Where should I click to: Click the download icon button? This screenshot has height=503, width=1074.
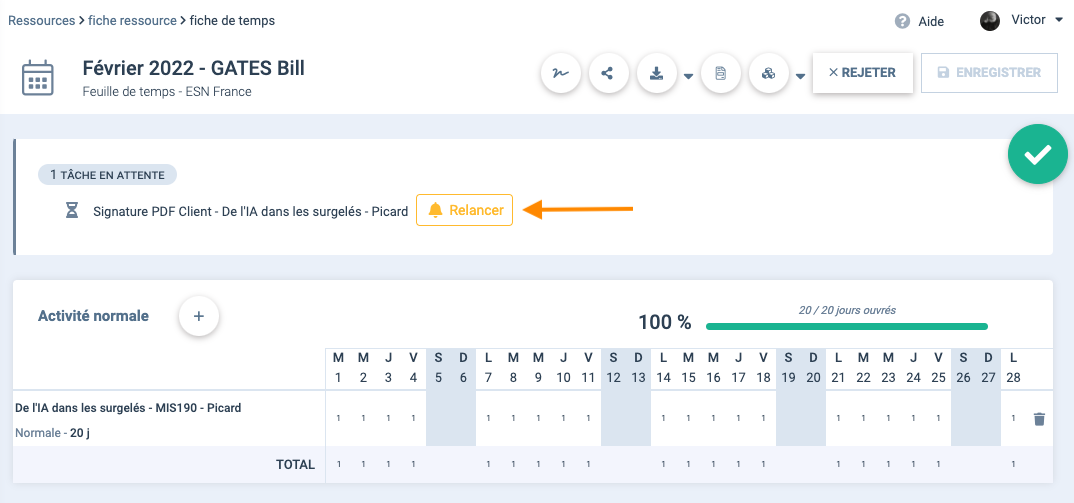pos(657,73)
